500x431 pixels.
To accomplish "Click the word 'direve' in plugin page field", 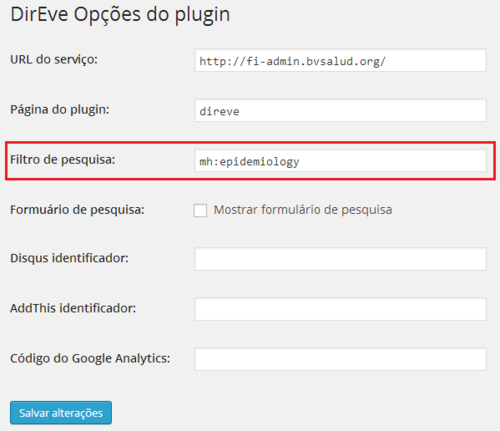I will tap(219, 111).
